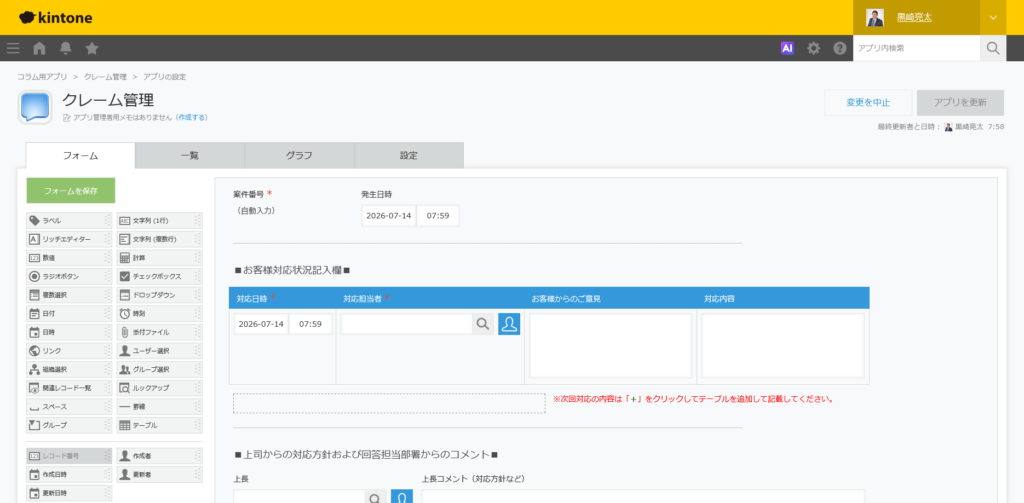Click the クレーム管理 app speech bubble icon
1024x503 pixels.
35,107
